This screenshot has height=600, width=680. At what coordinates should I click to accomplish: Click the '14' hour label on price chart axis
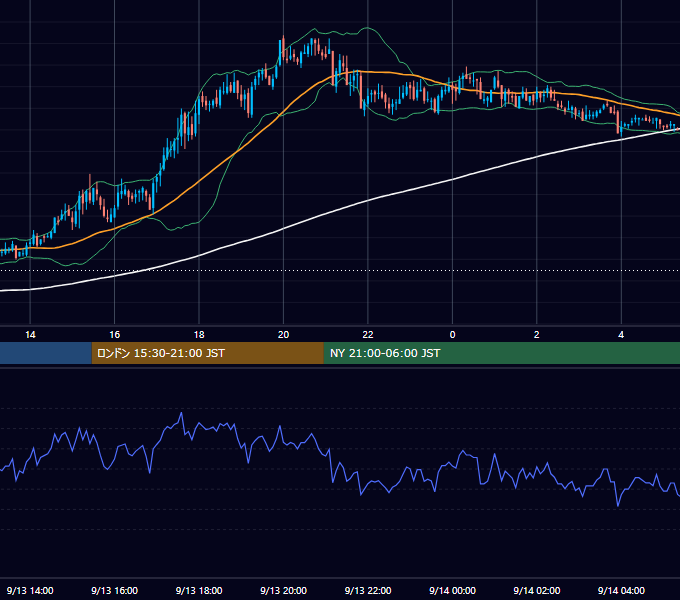[30, 335]
